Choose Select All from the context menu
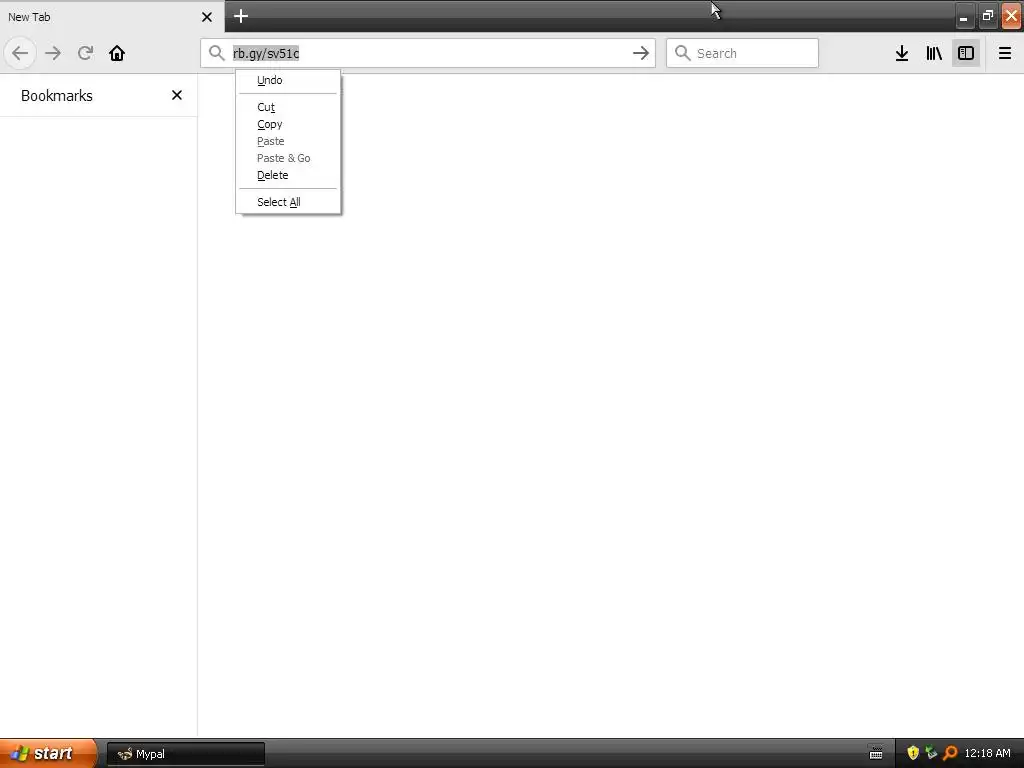This screenshot has height=768, width=1024. (x=288, y=202)
